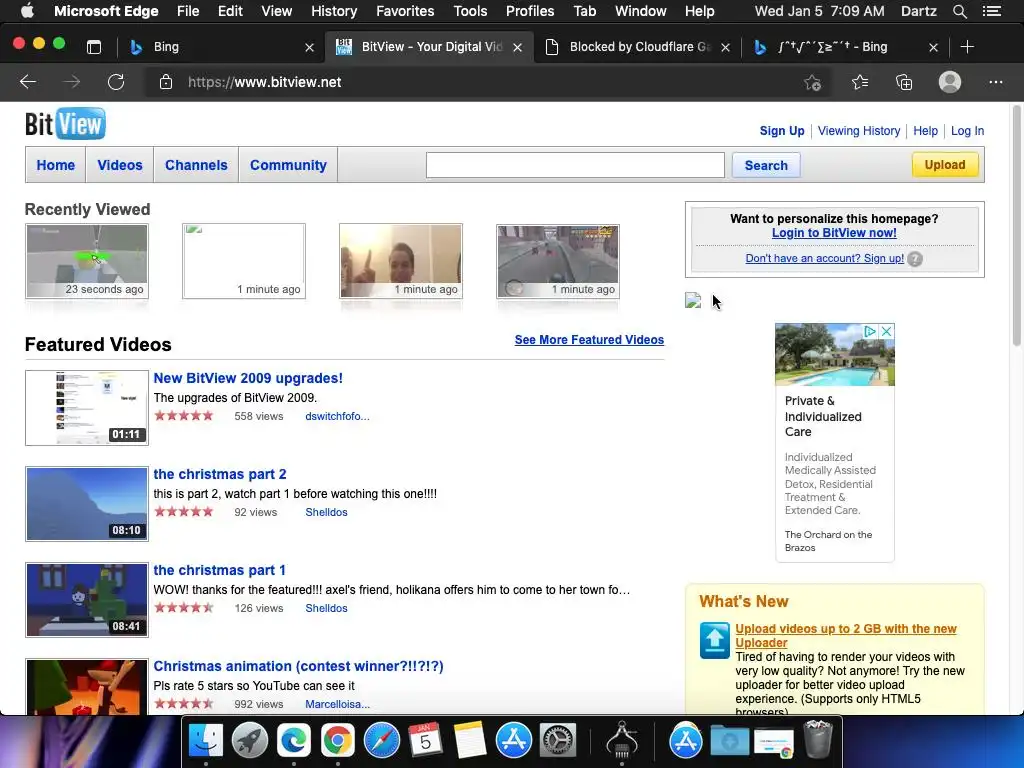Image resolution: width=1024 pixels, height=768 pixels.
Task: Click Spotlight search icon in menu bar
Action: [959, 11]
